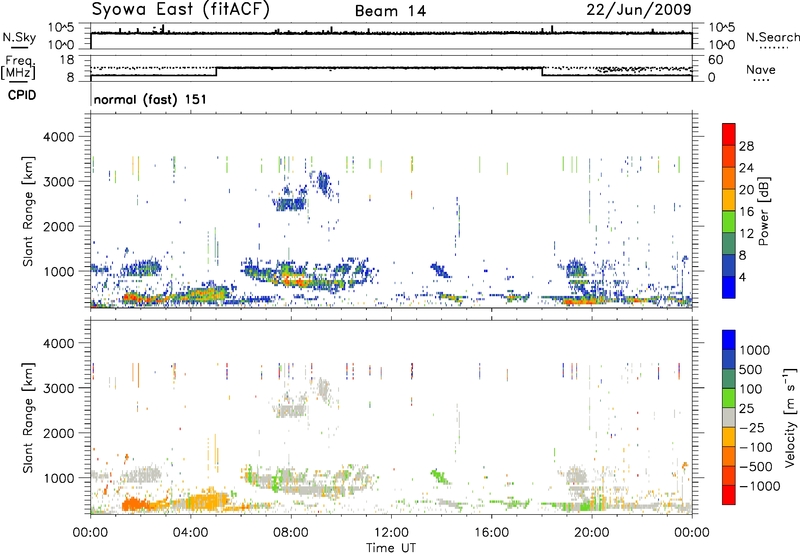Screen dimensions: 800x554
Task: Click the plot title 'Syowa East (fitACF)'
Action: click(x=181, y=9)
